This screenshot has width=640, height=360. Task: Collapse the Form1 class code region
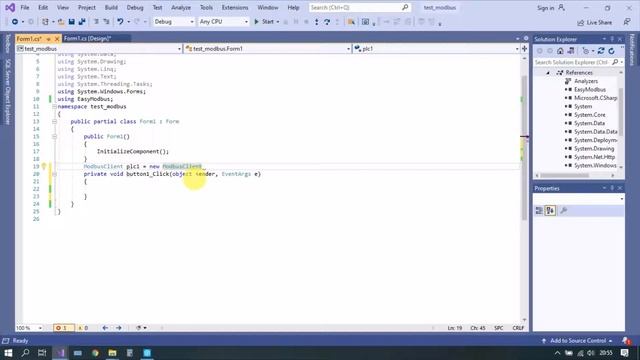tap(54, 122)
